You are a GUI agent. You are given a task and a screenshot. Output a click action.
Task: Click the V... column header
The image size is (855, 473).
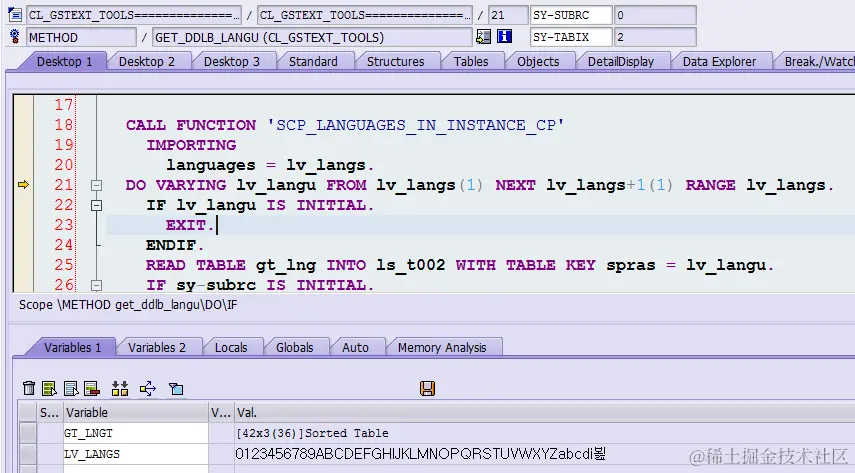221,412
